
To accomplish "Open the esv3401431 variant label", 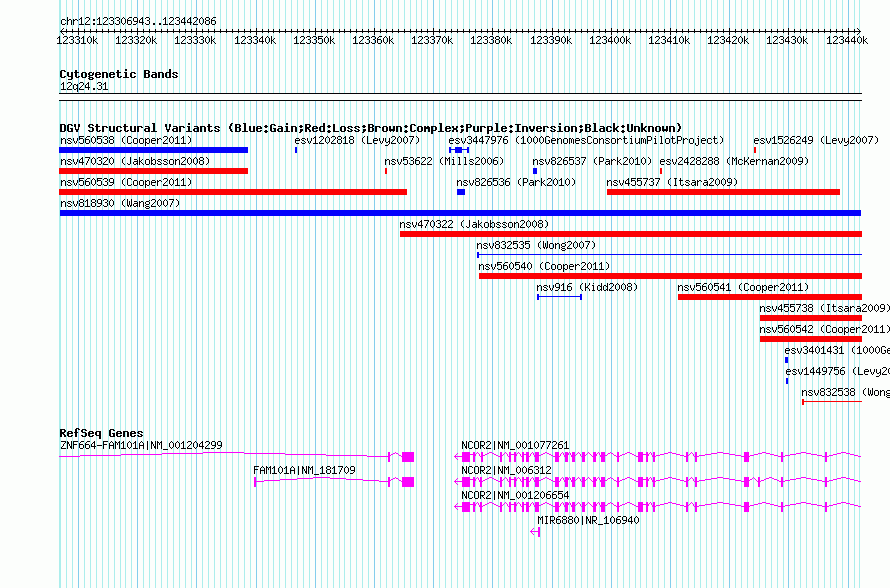I will pos(837,350).
